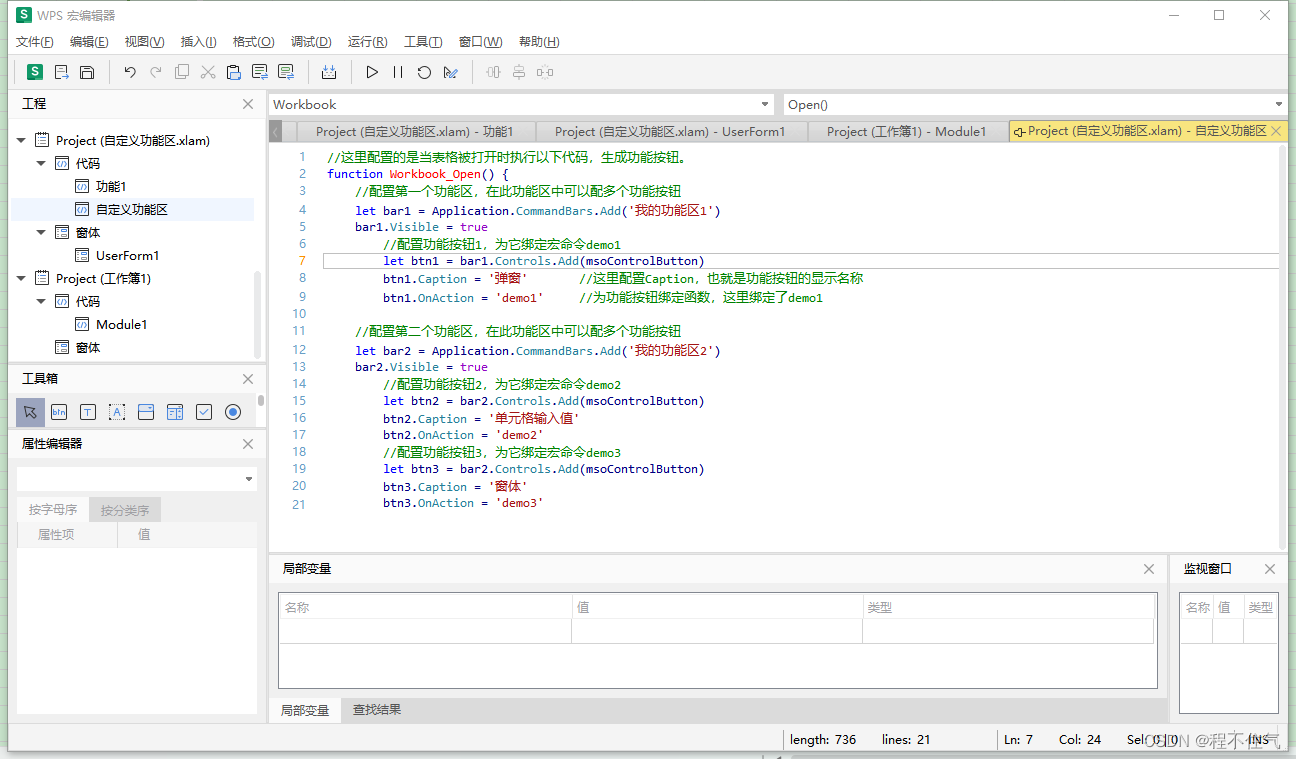
Task: Select the textbox control in the toolbox
Action: (87, 411)
